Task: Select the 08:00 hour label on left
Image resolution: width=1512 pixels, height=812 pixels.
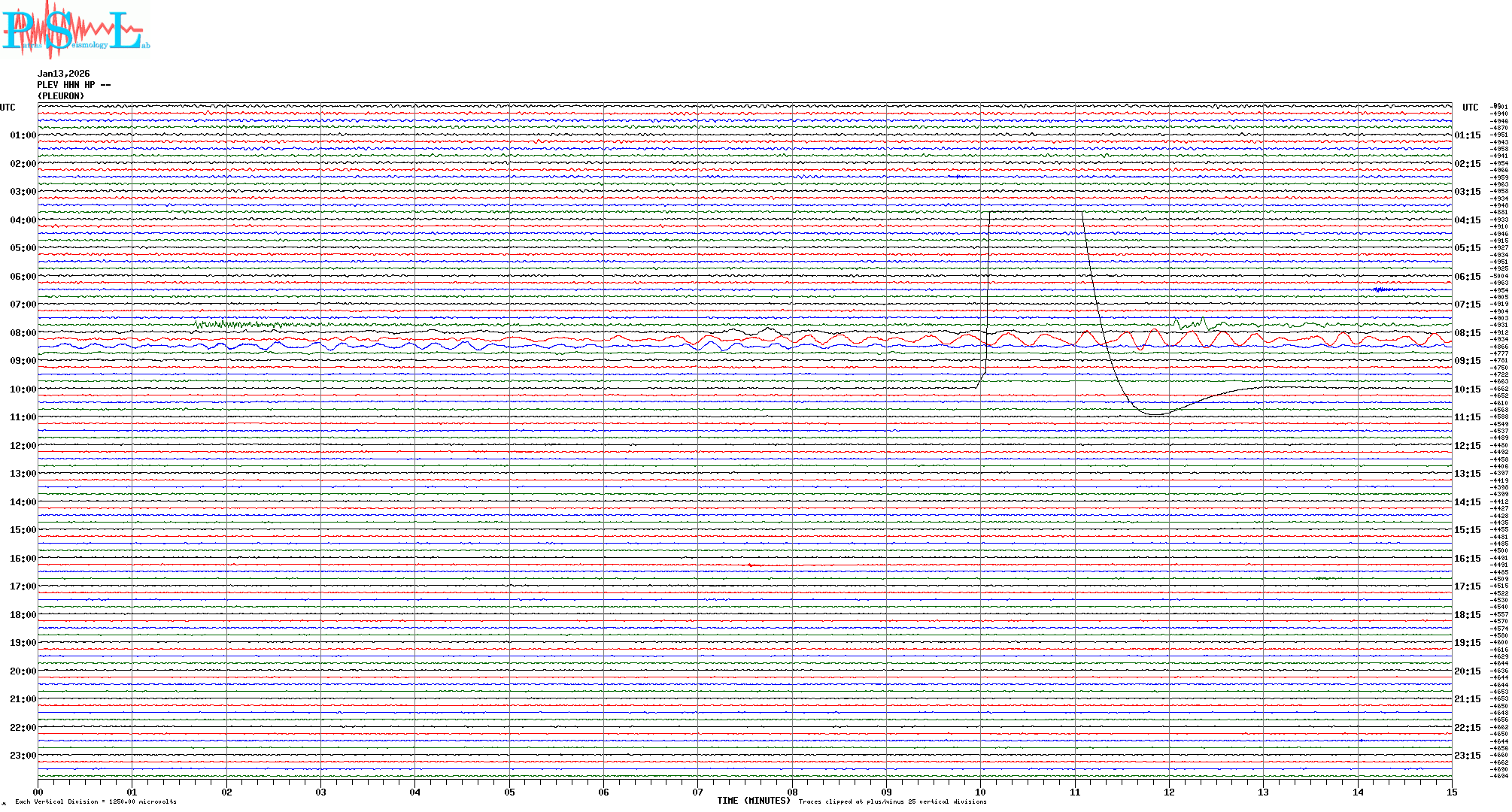Action: (x=23, y=333)
